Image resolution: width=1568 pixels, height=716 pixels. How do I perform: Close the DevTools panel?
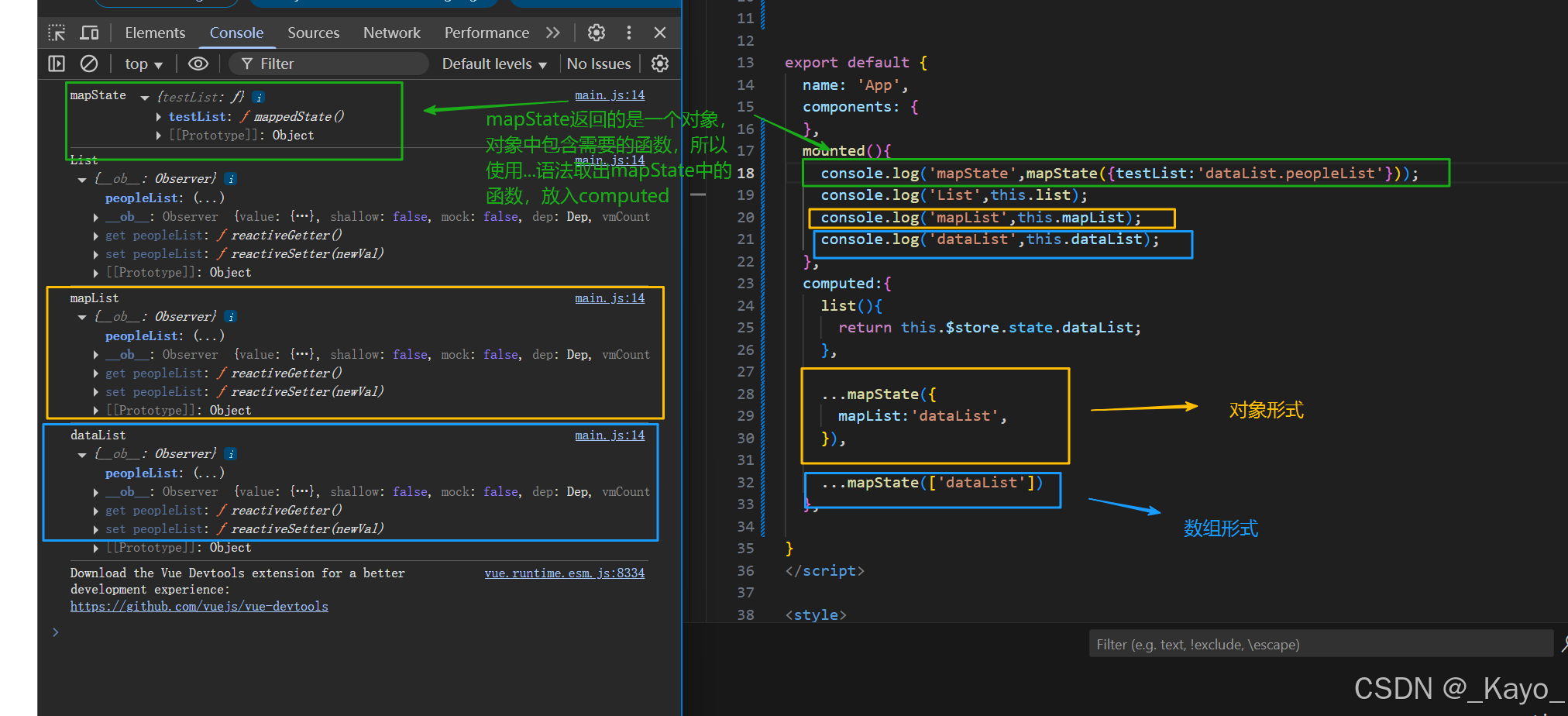click(660, 33)
